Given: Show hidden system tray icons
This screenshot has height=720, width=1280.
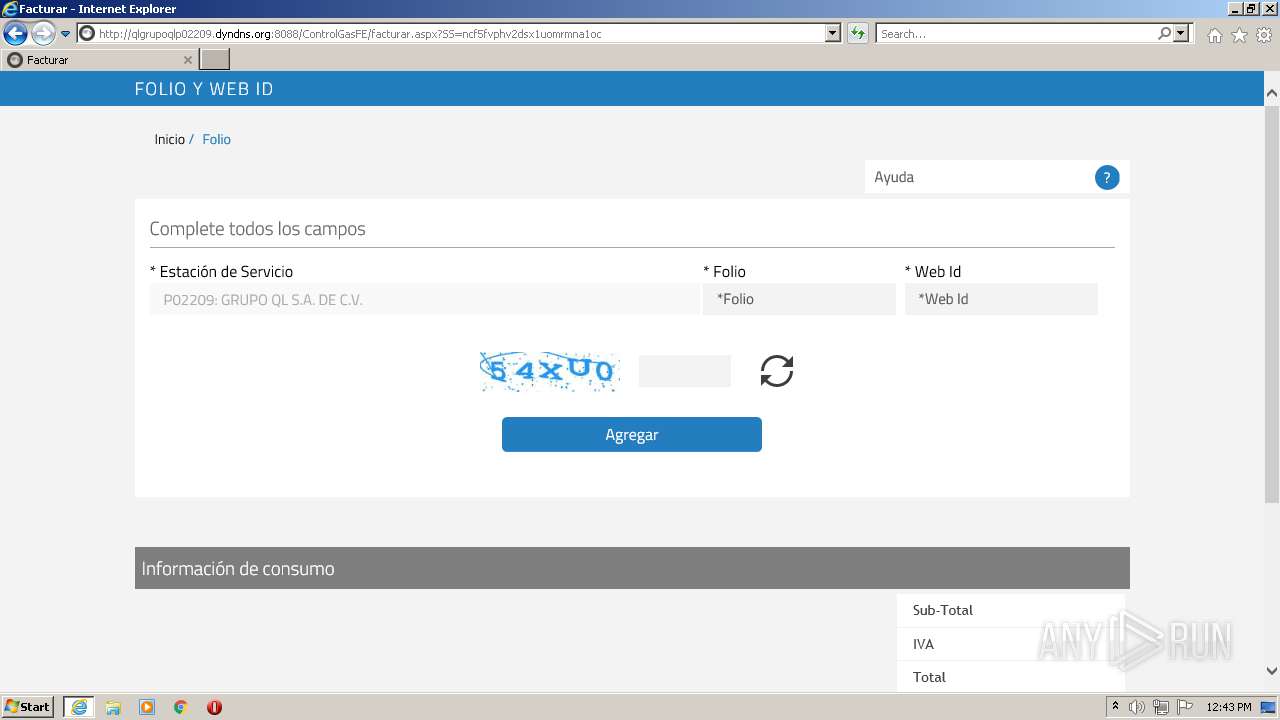Looking at the screenshot, I should tap(1115, 707).
